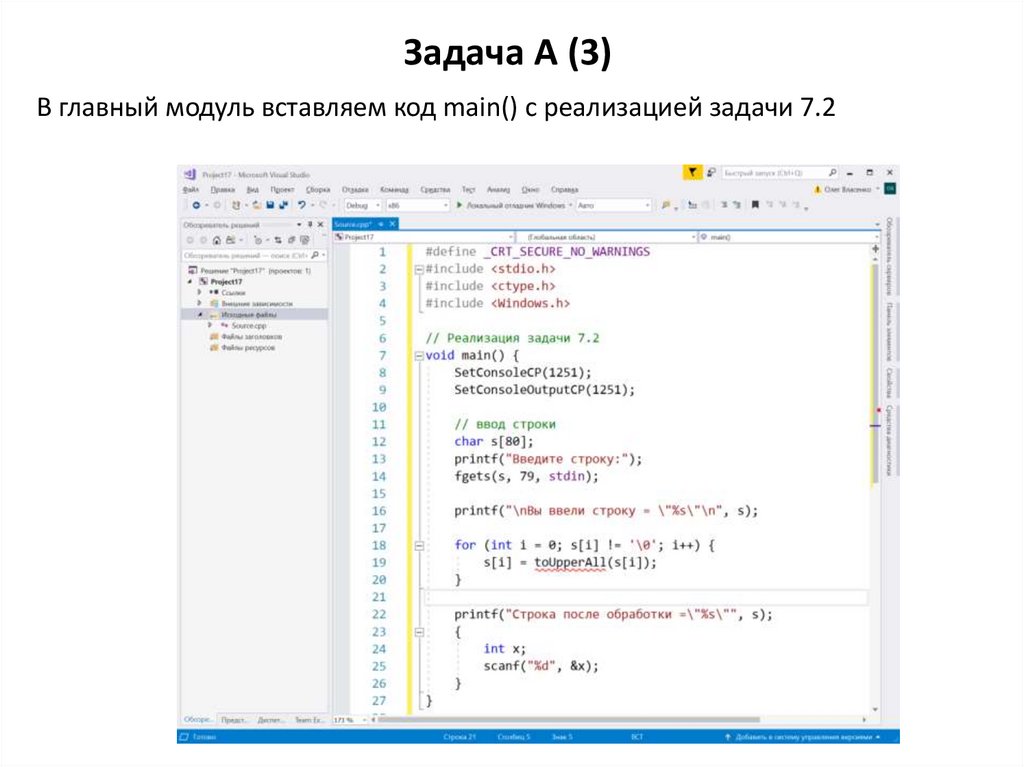Expand the Source.cpp tree node
Viewport: 1024px width, 767px height.
coord(210,326)
